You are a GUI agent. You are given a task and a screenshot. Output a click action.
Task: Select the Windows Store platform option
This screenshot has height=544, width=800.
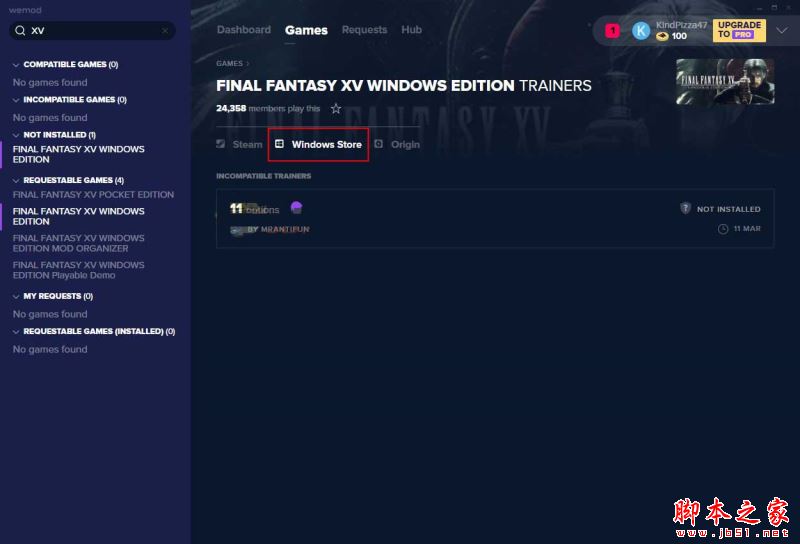[x=318, y=144]
